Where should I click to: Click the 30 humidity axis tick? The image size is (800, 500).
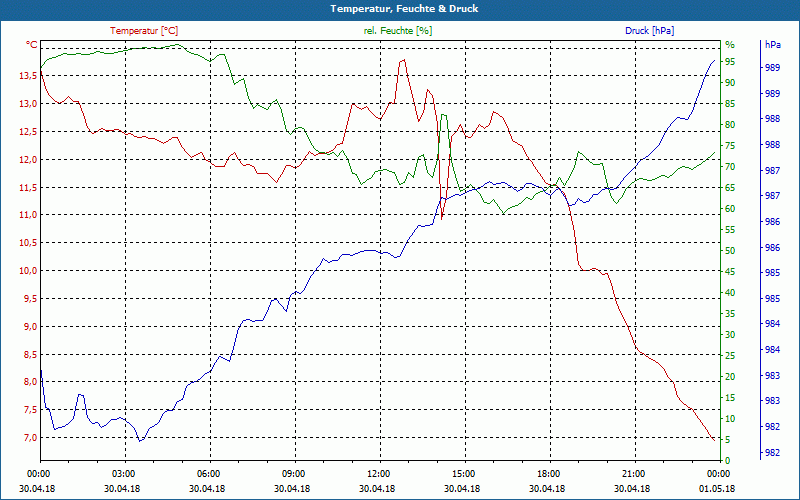tap(730, 335)
